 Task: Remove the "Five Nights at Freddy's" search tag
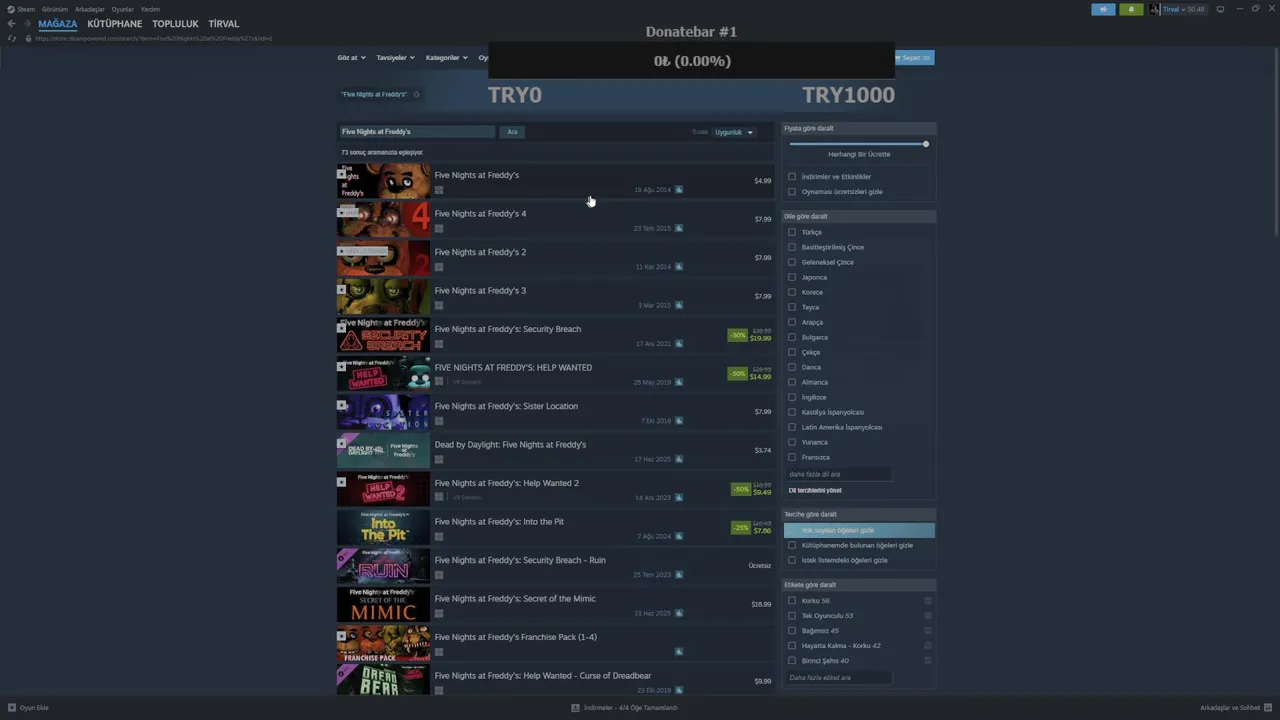point(416,94)
